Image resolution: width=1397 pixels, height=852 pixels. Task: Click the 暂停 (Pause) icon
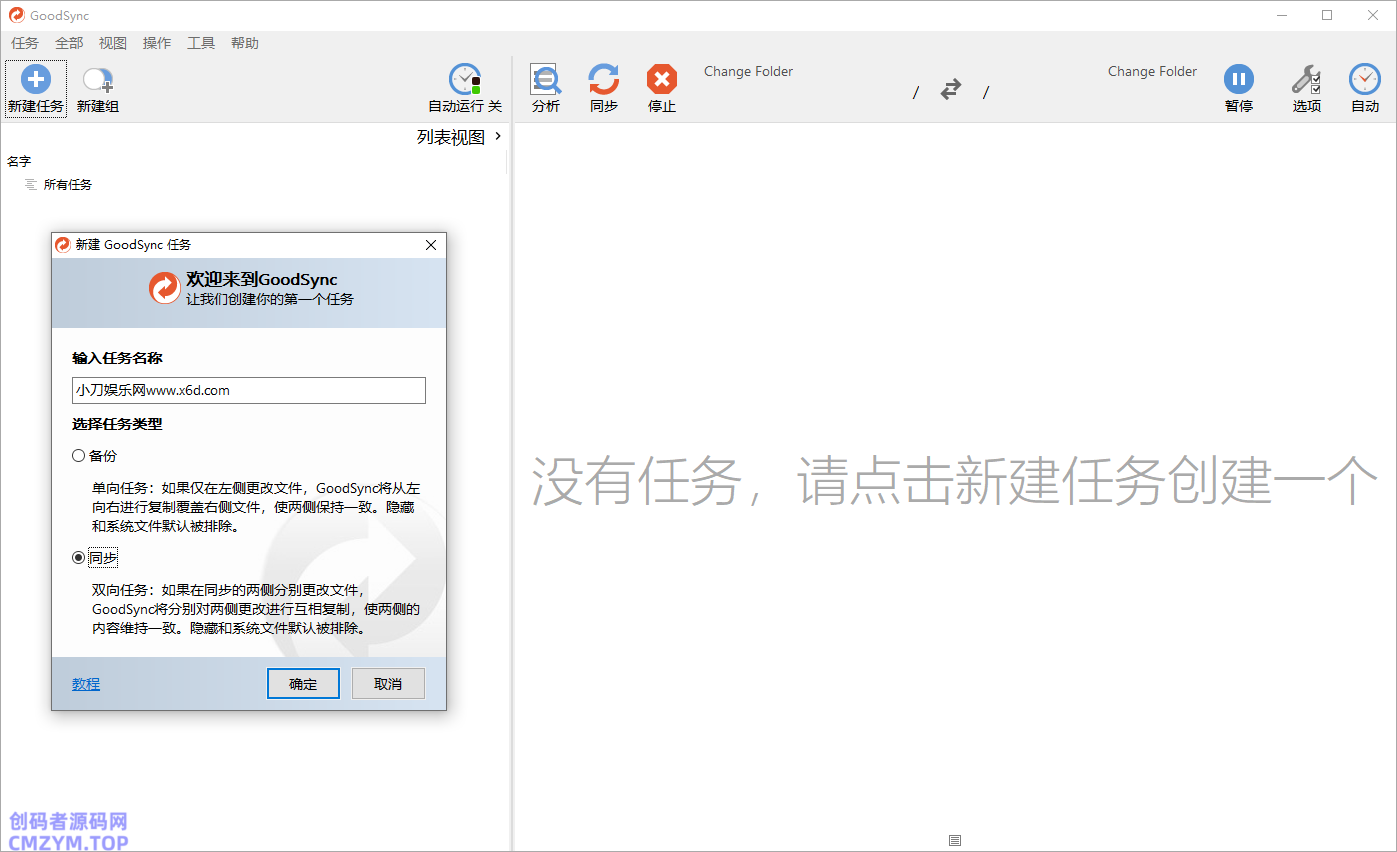coord(1238,80)
